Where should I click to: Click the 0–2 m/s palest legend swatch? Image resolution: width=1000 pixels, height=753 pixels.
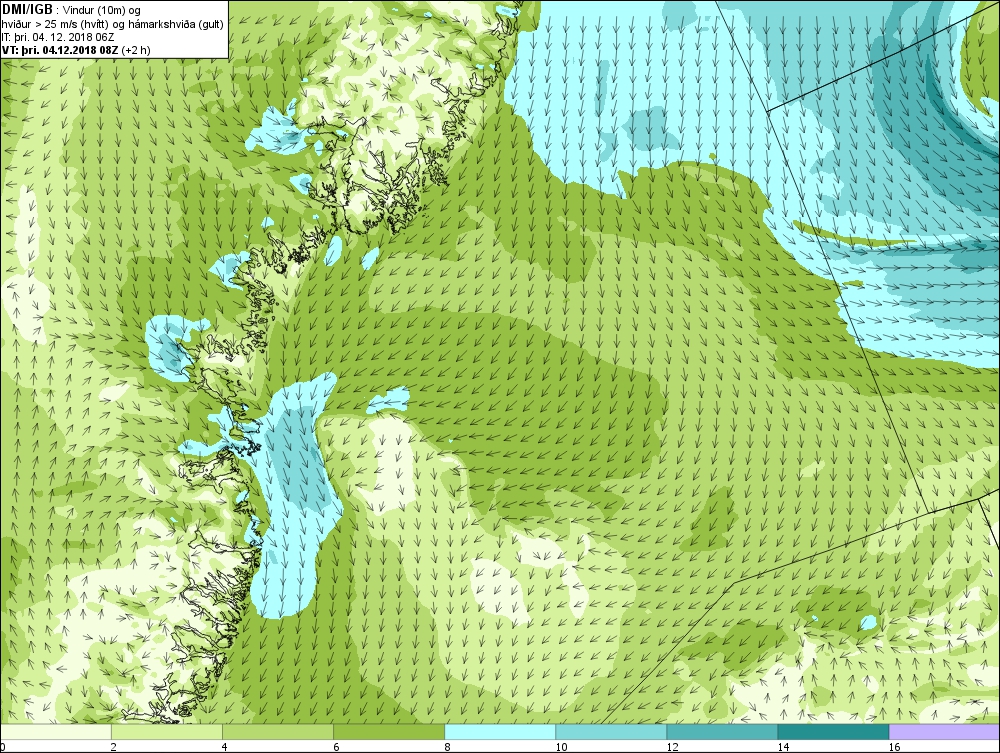point(56,732)
